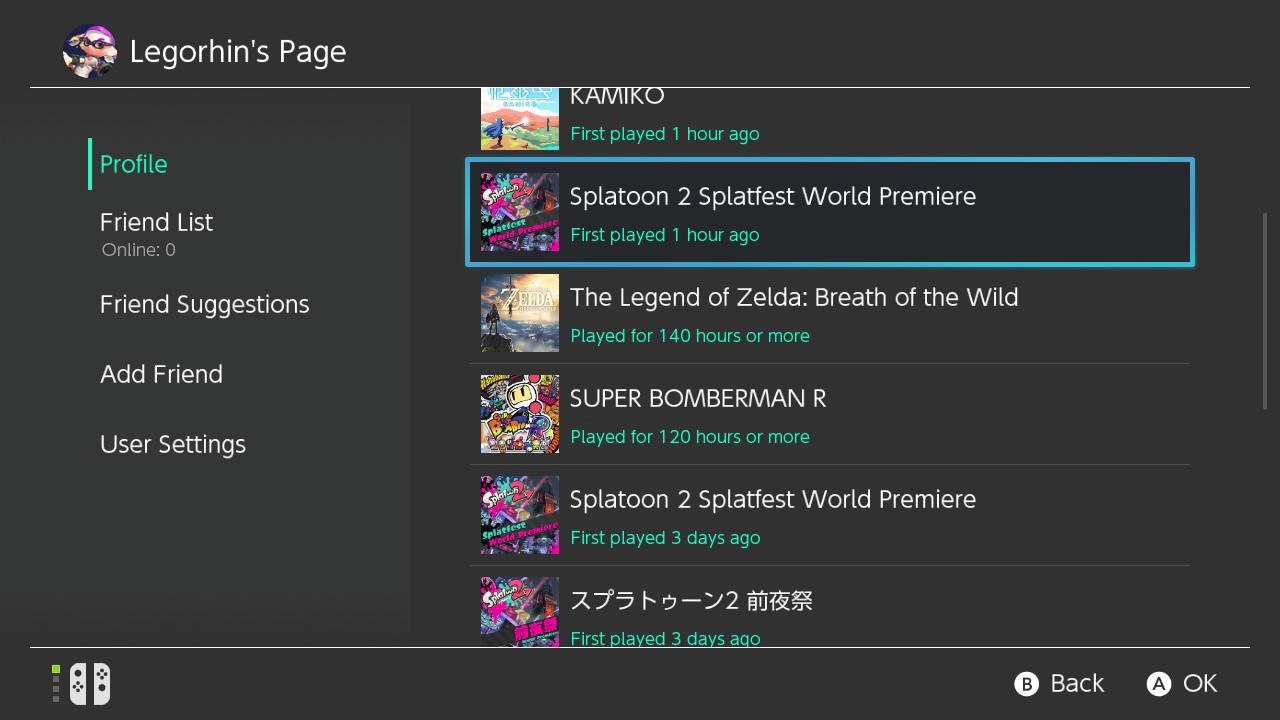
Task: Click the "Legorhin's Page" heading
Action: pyautogui.click(x=238, y=51)
